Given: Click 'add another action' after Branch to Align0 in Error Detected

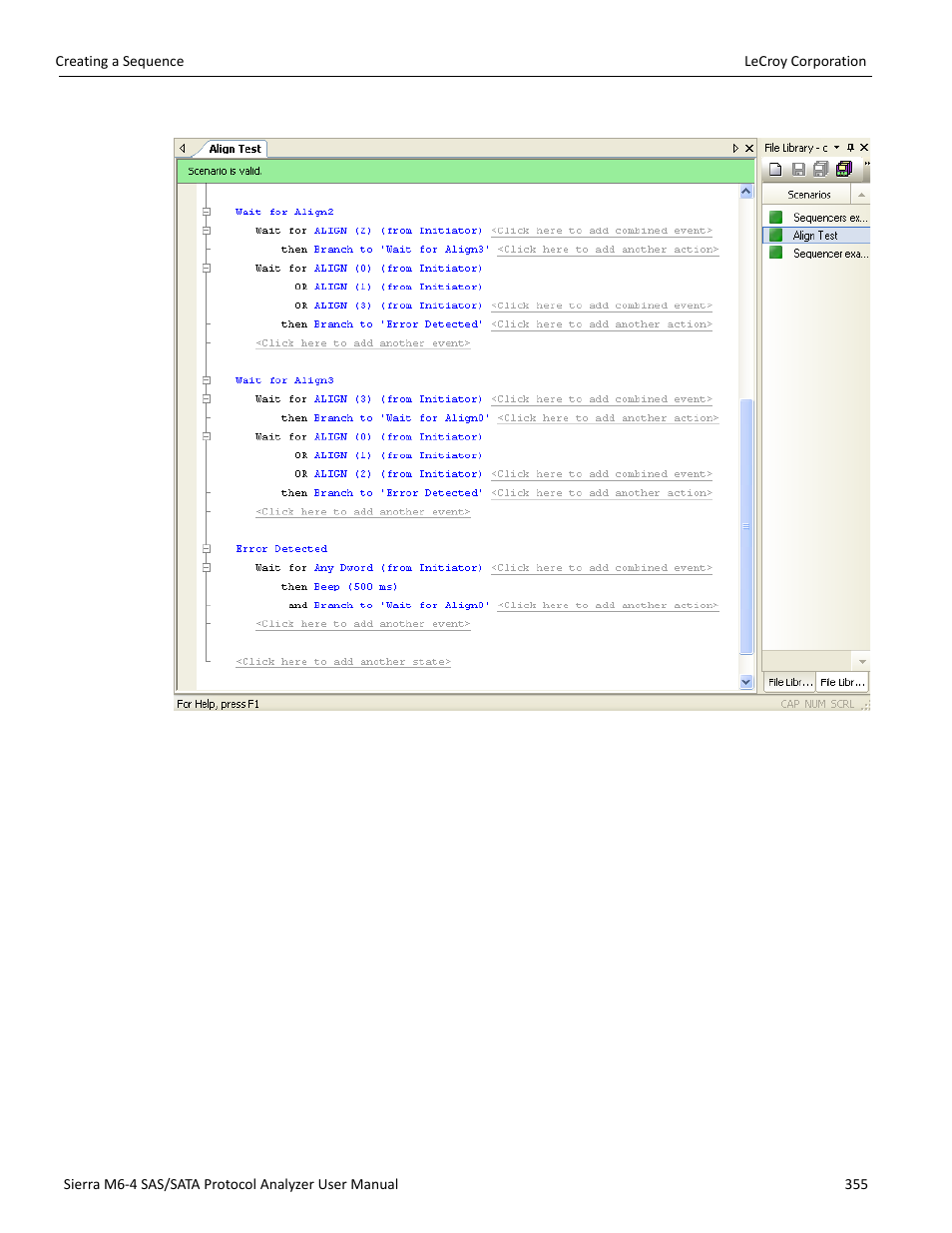Looking at the screenshot, I should (x=608, y=605).
